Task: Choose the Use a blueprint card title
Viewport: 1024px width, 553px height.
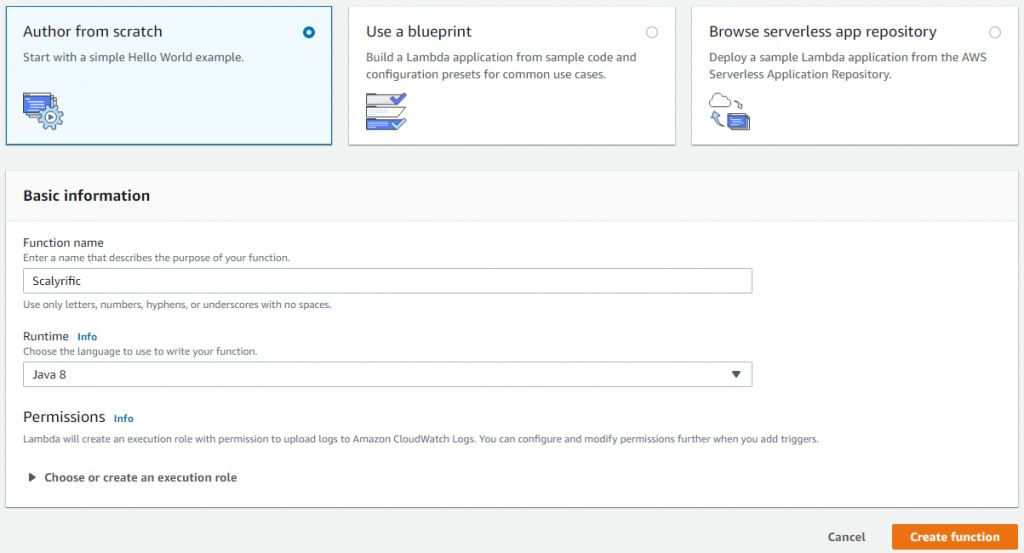Action: pos(418,32)
